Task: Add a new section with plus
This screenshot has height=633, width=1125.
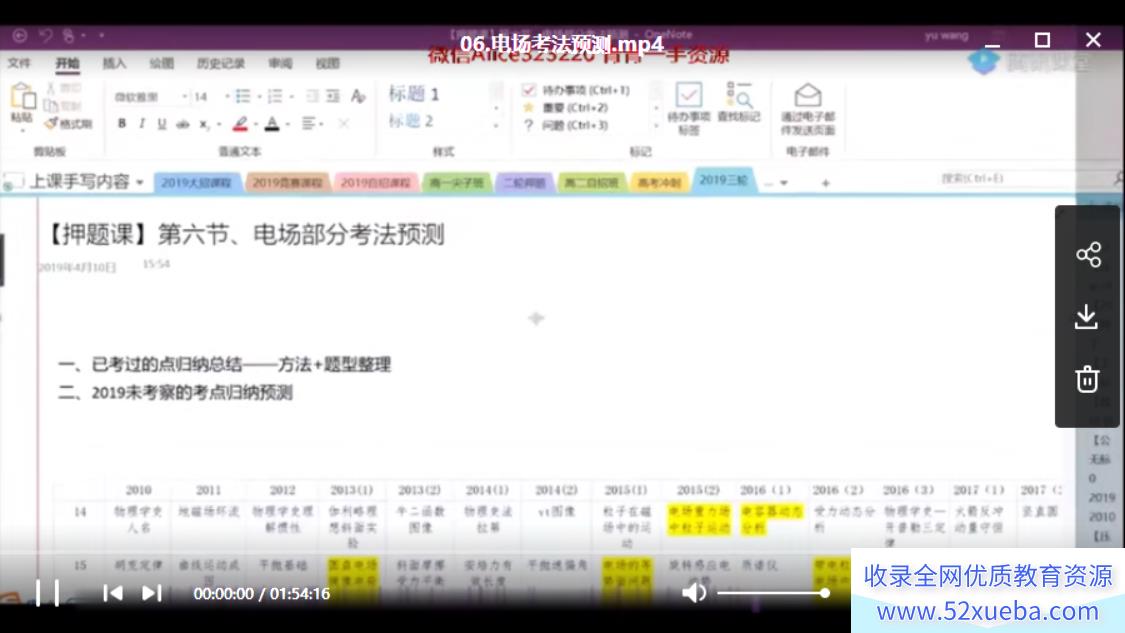Action: tap(826, 183)
